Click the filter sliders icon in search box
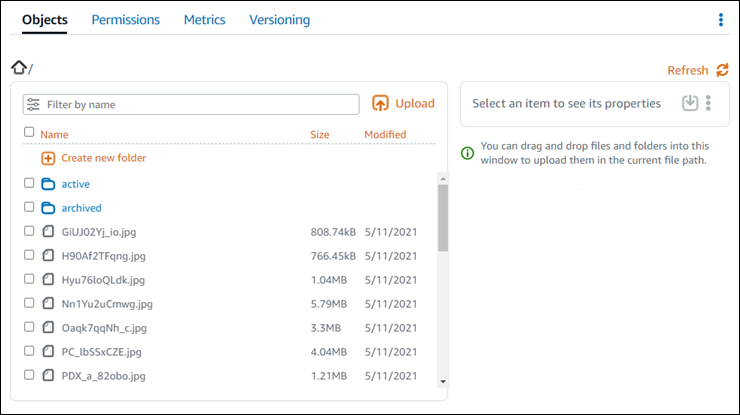The width and height of the screenshot is (740, 415). point(33,104)
